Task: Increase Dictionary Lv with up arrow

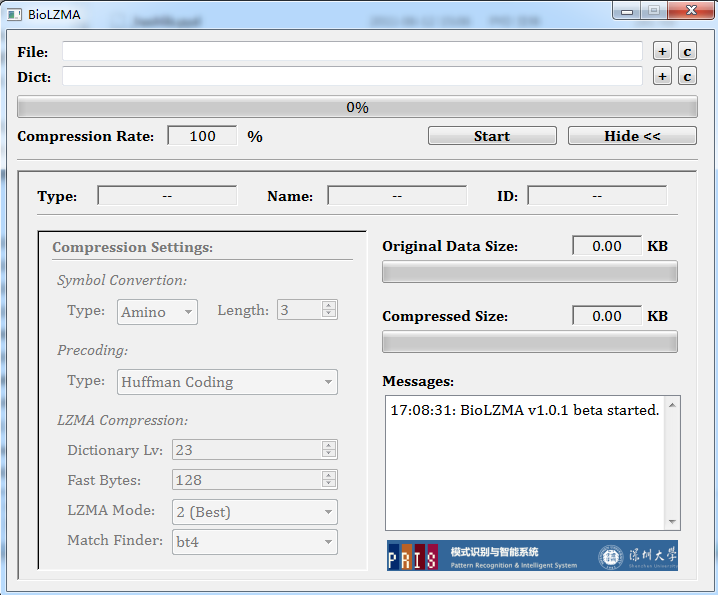Action: (329, 445)
